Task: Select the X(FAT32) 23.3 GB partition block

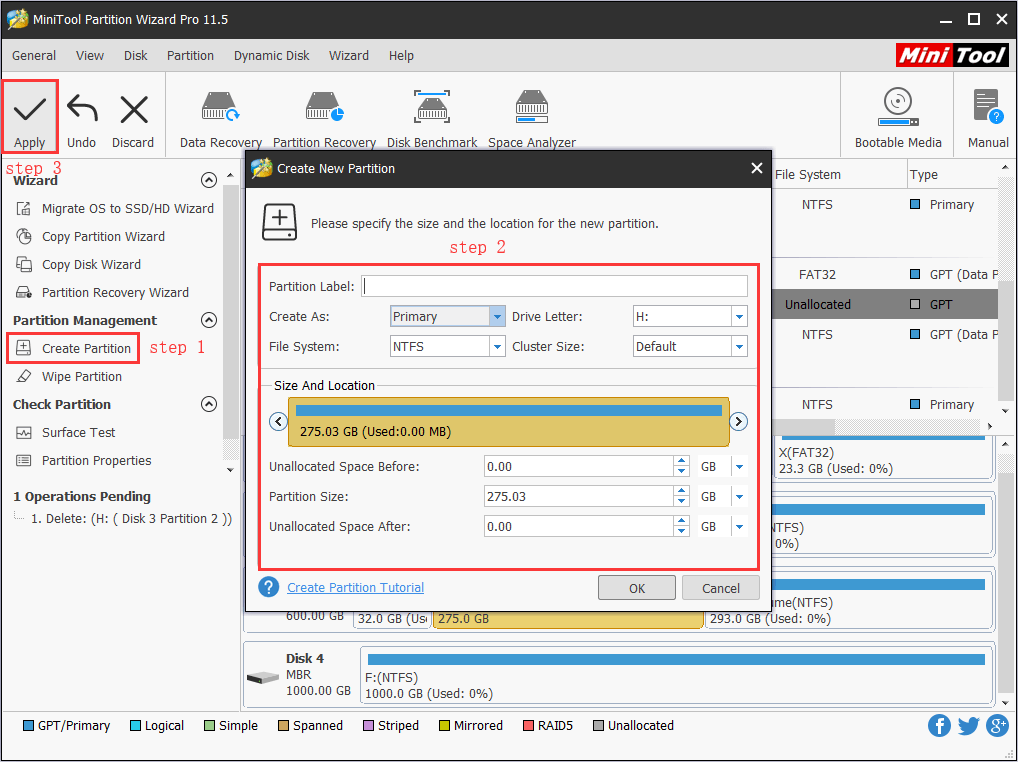Action: 884,458
